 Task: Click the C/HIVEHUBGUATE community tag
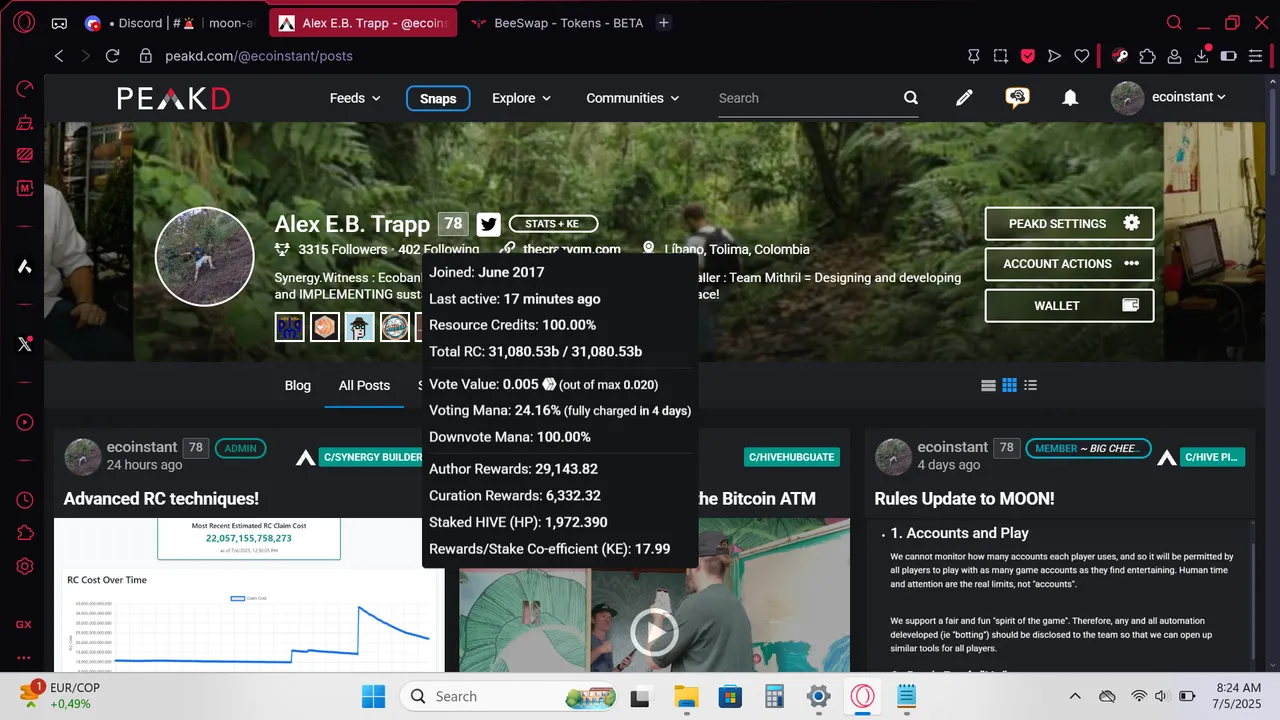pos(792,457)
